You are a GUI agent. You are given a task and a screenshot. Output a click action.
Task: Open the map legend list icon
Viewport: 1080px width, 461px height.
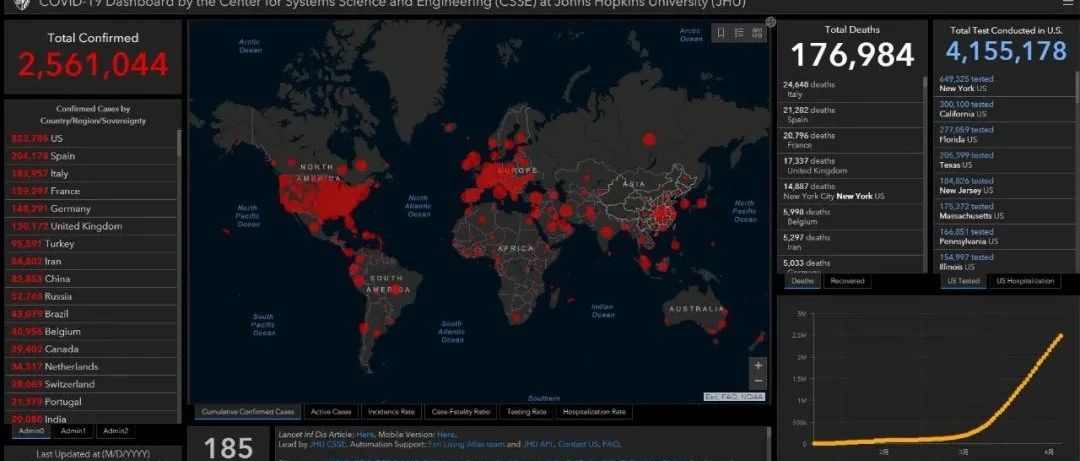(x=739, y=32)
